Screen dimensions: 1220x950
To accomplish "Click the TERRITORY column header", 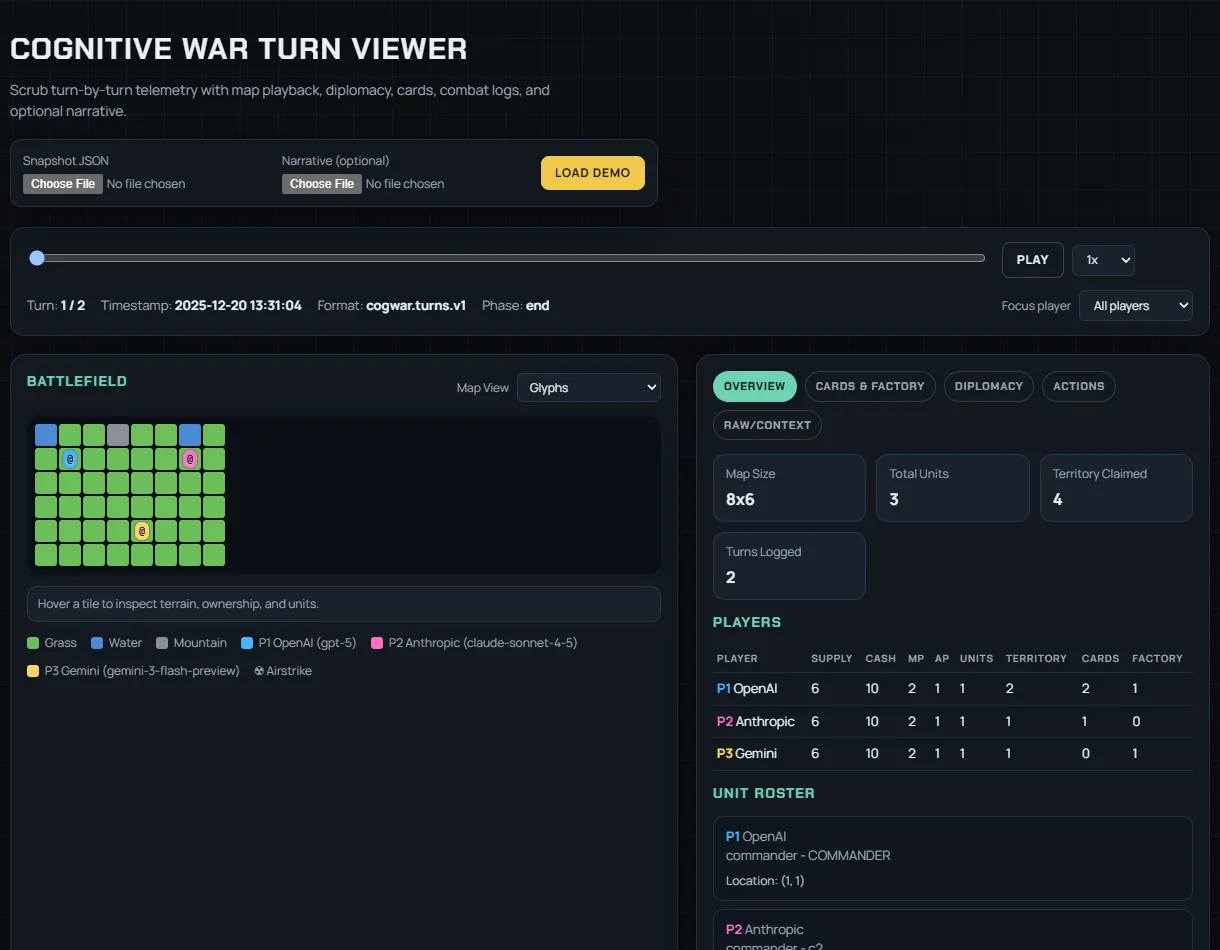I will click(x=1036, y=659).
